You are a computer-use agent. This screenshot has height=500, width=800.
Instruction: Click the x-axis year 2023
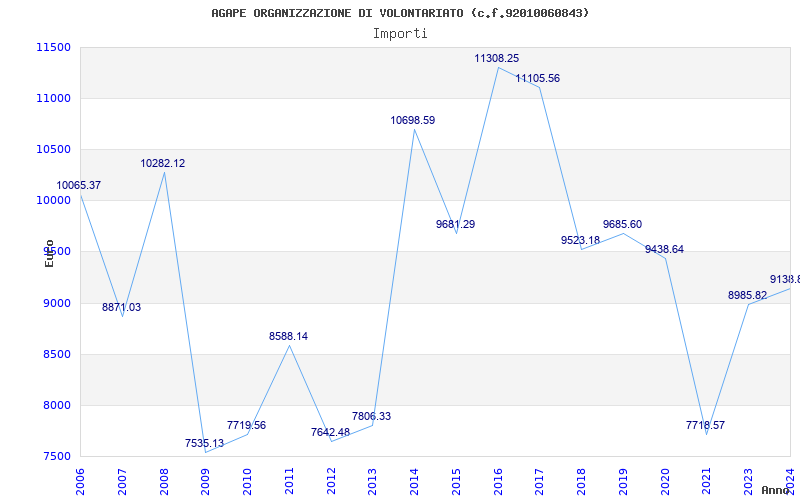748,482
